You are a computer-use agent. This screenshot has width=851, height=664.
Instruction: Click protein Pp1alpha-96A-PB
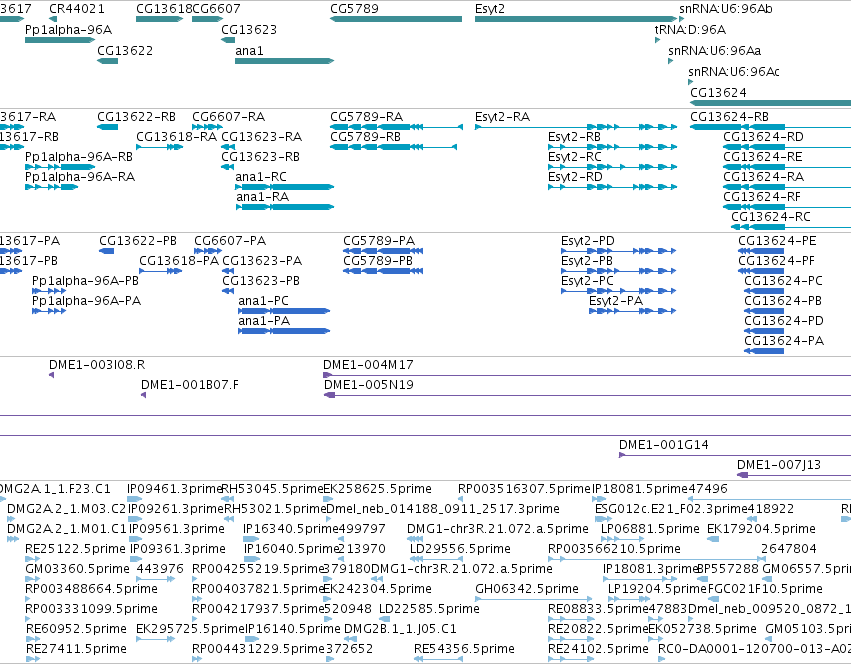coord(85,281)
